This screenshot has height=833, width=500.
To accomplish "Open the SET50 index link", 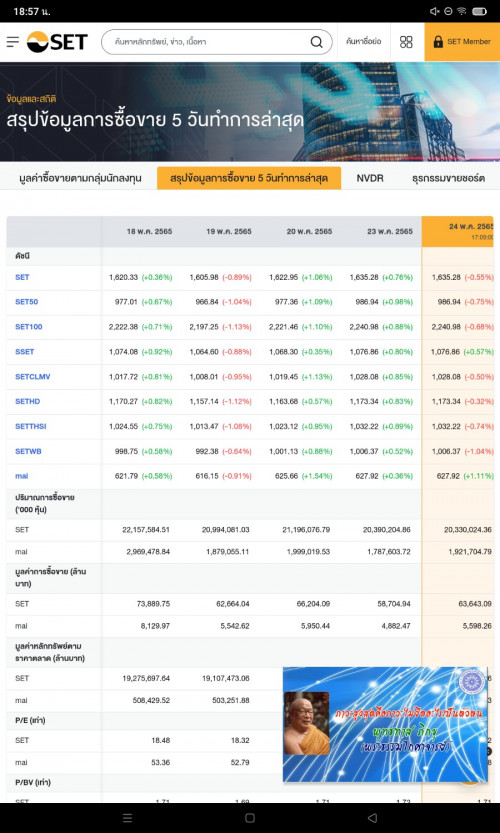I will pyautogui.click(x=27, y=302).
